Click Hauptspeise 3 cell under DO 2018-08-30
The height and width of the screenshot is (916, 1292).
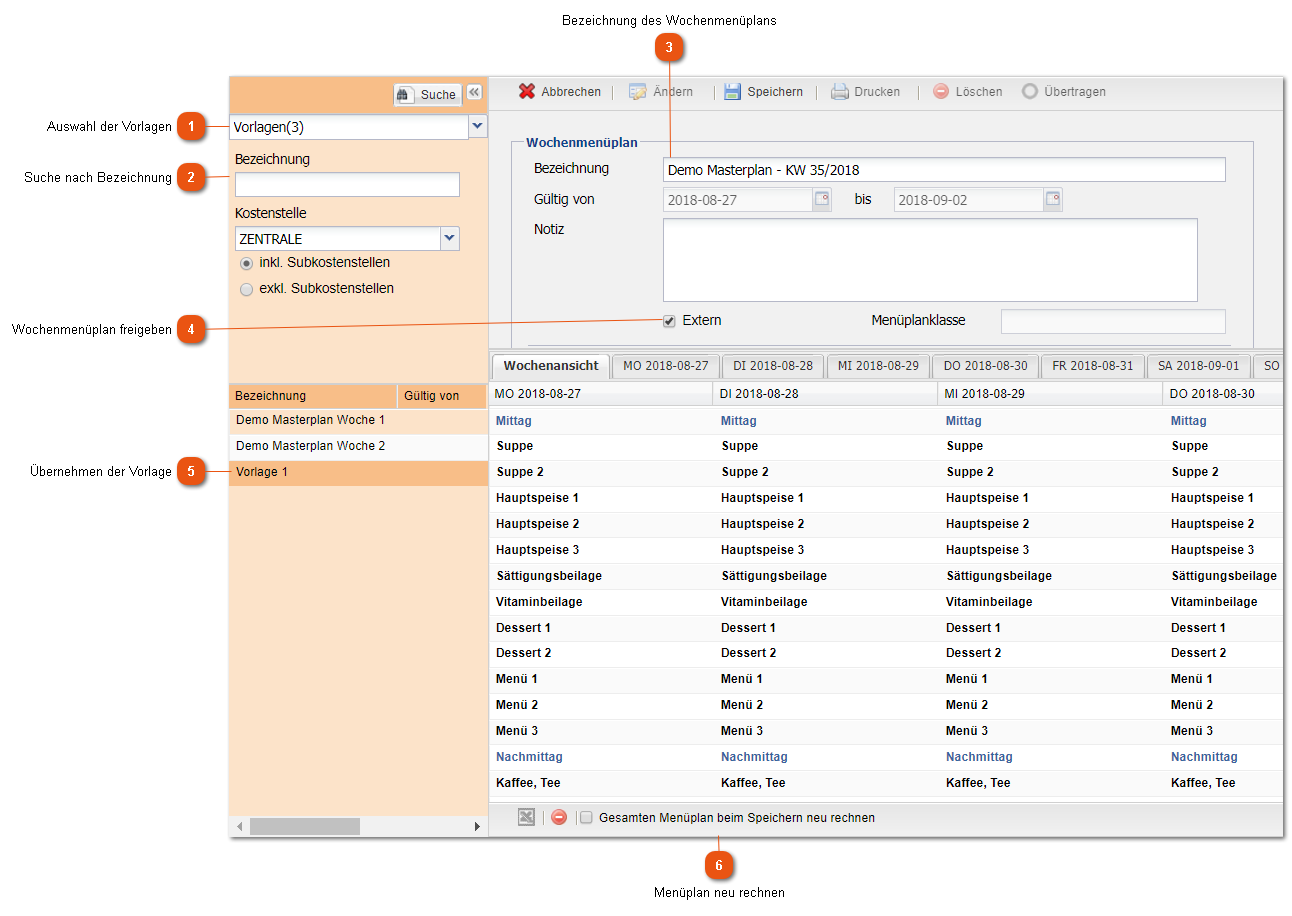tap(1224, 550)
